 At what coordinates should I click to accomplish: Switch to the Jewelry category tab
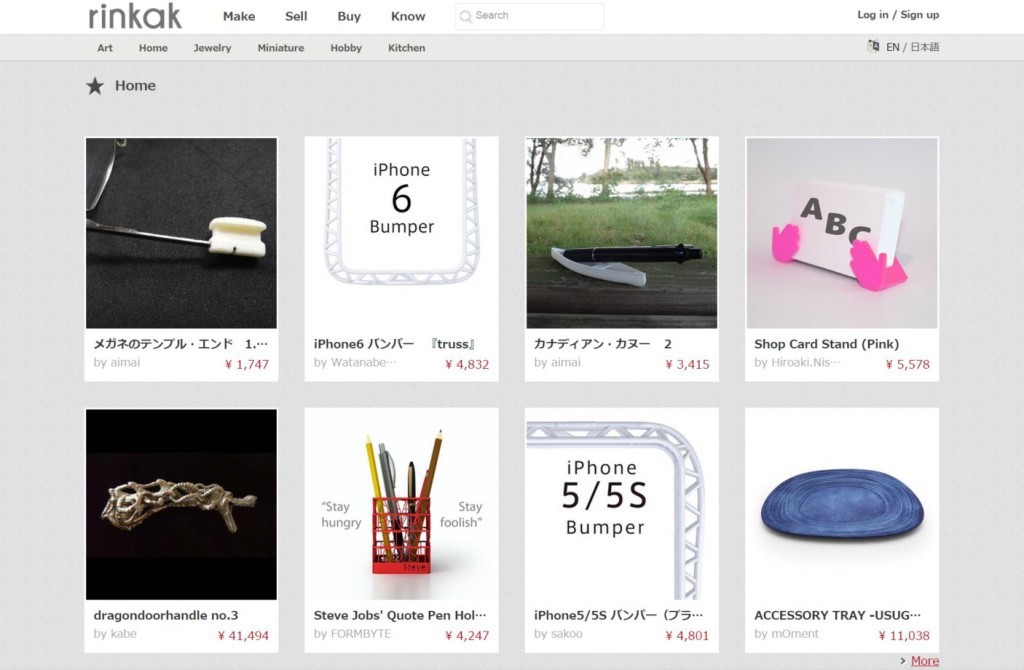click(x=212, y=48)
